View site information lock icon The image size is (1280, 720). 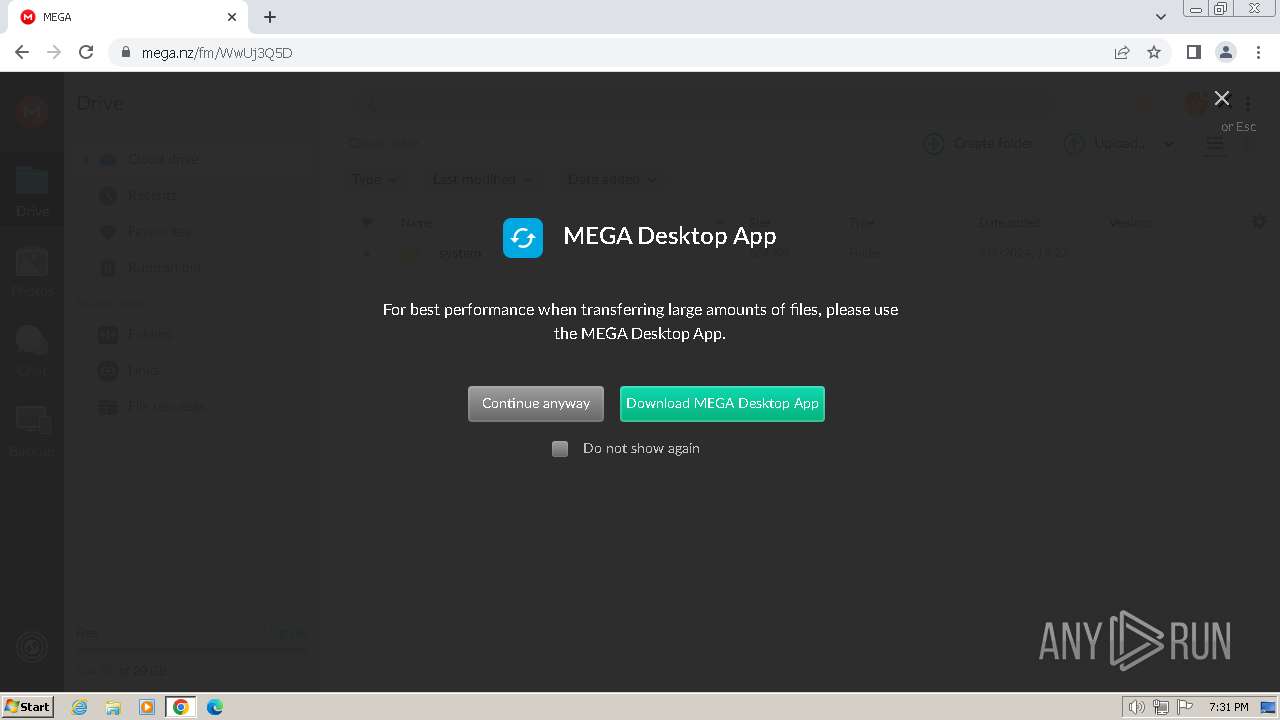pos(125,53)
